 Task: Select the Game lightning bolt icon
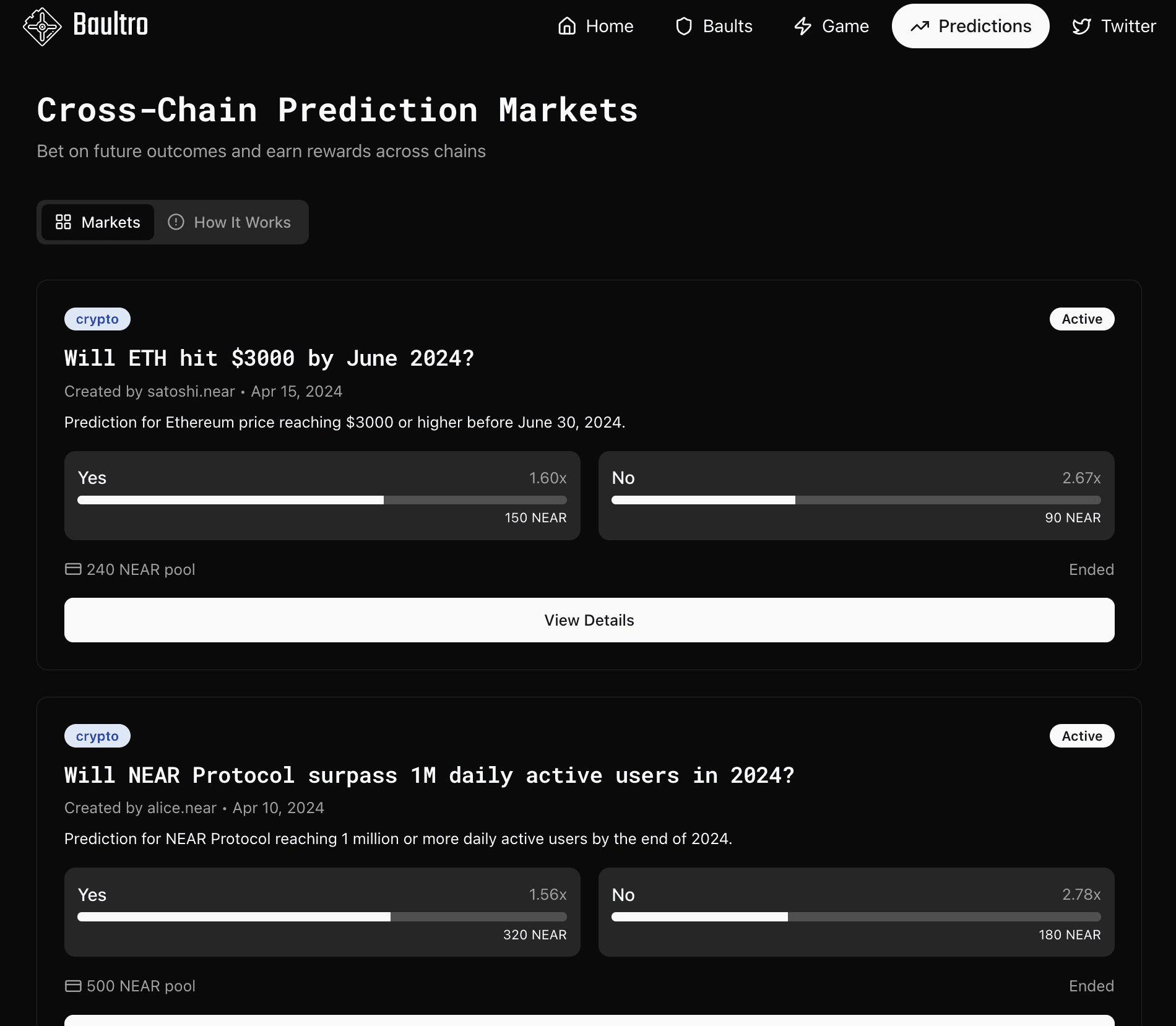pos(803,26)
